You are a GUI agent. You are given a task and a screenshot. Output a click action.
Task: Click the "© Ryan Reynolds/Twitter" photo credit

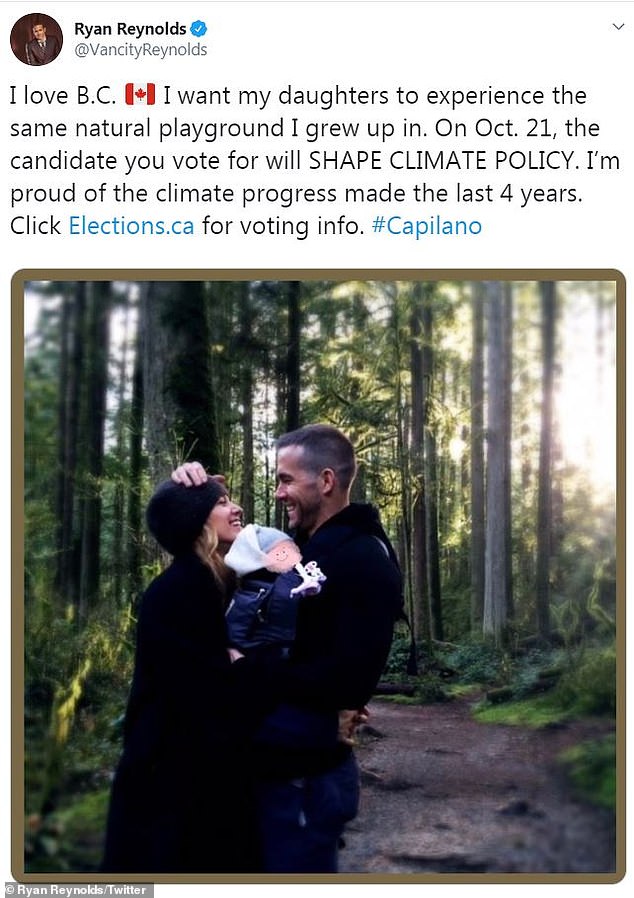tap(78, 890)
